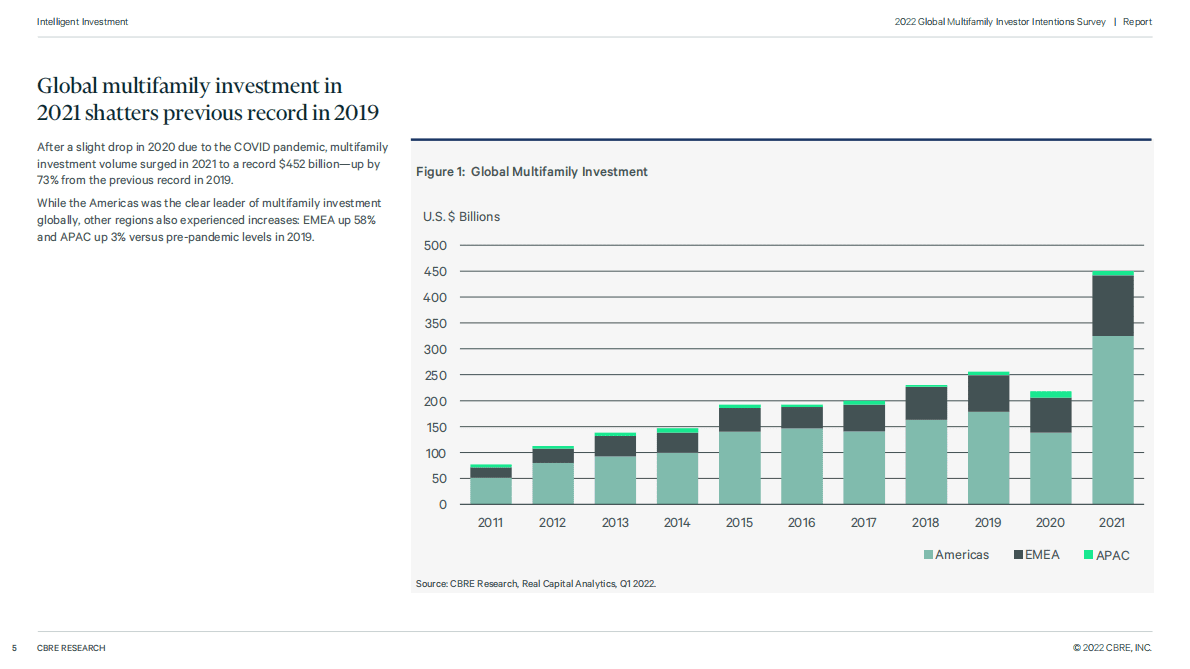Image resolution: width=1190 pixels, height=669 pixels.
Task: Click the 2022 Global Multifamily Investor Intentions Survey link
Action: (1000, 21)
